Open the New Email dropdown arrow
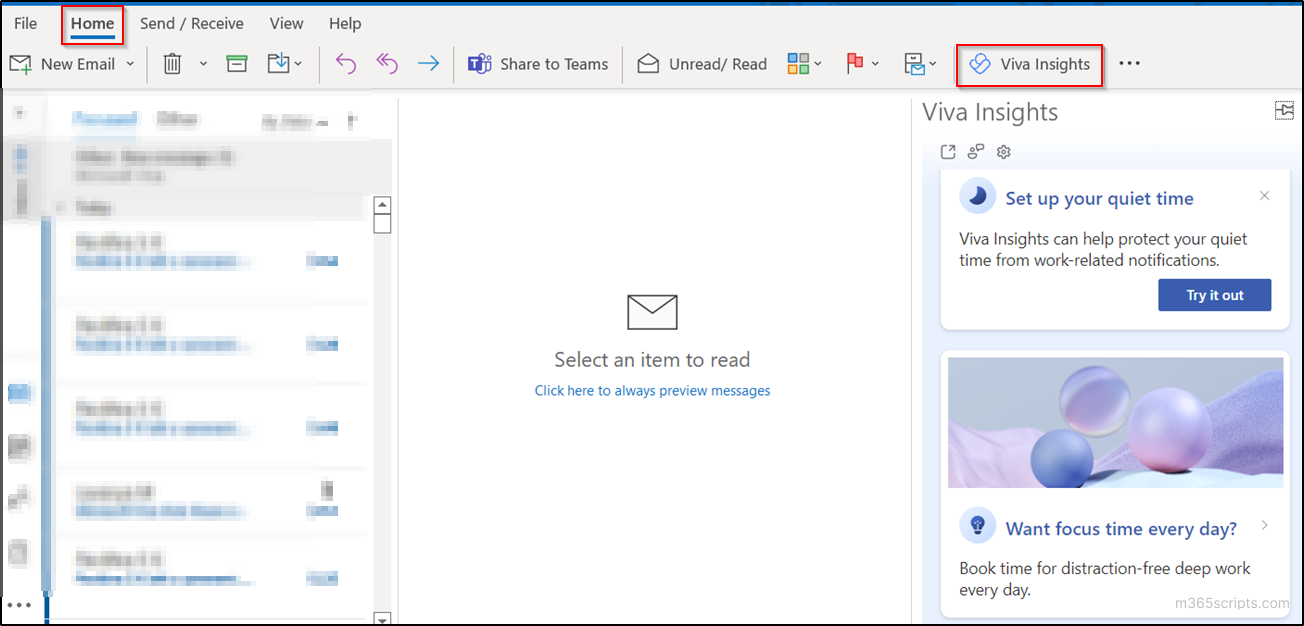Viewport: 1304px width, 626px height. 130,63
